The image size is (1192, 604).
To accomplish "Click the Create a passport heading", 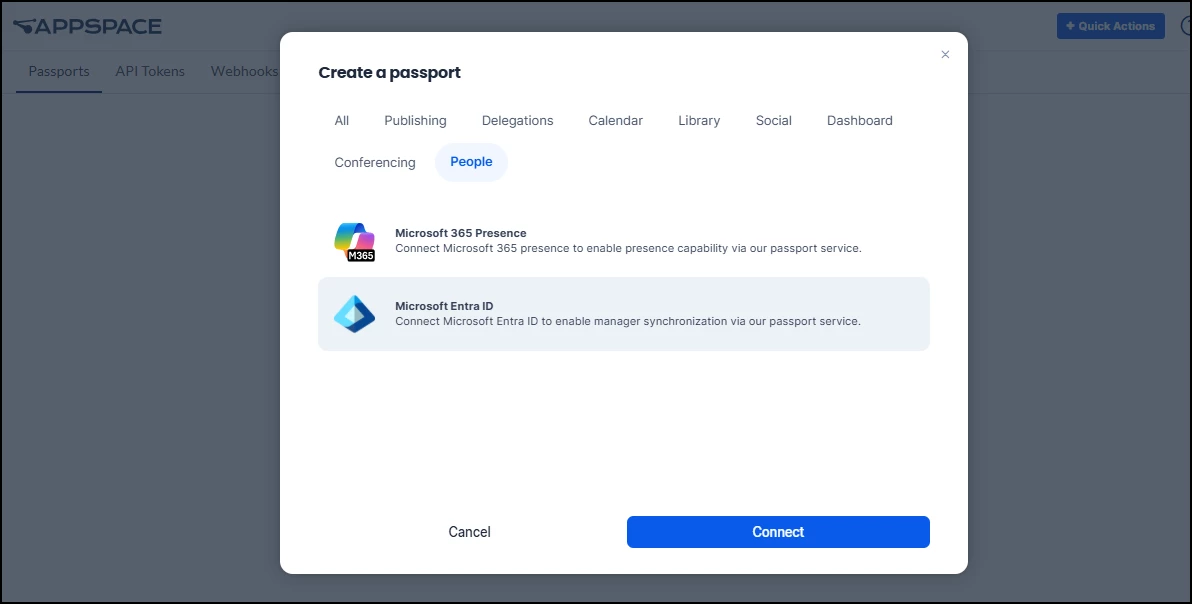I will pyautogui.click(x=389, y=73).
